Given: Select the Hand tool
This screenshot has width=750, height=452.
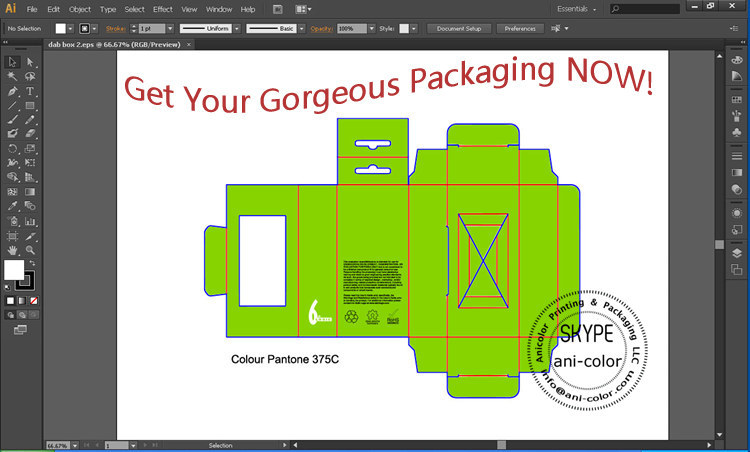Looking at the screenshot, I should pos(12,250).
